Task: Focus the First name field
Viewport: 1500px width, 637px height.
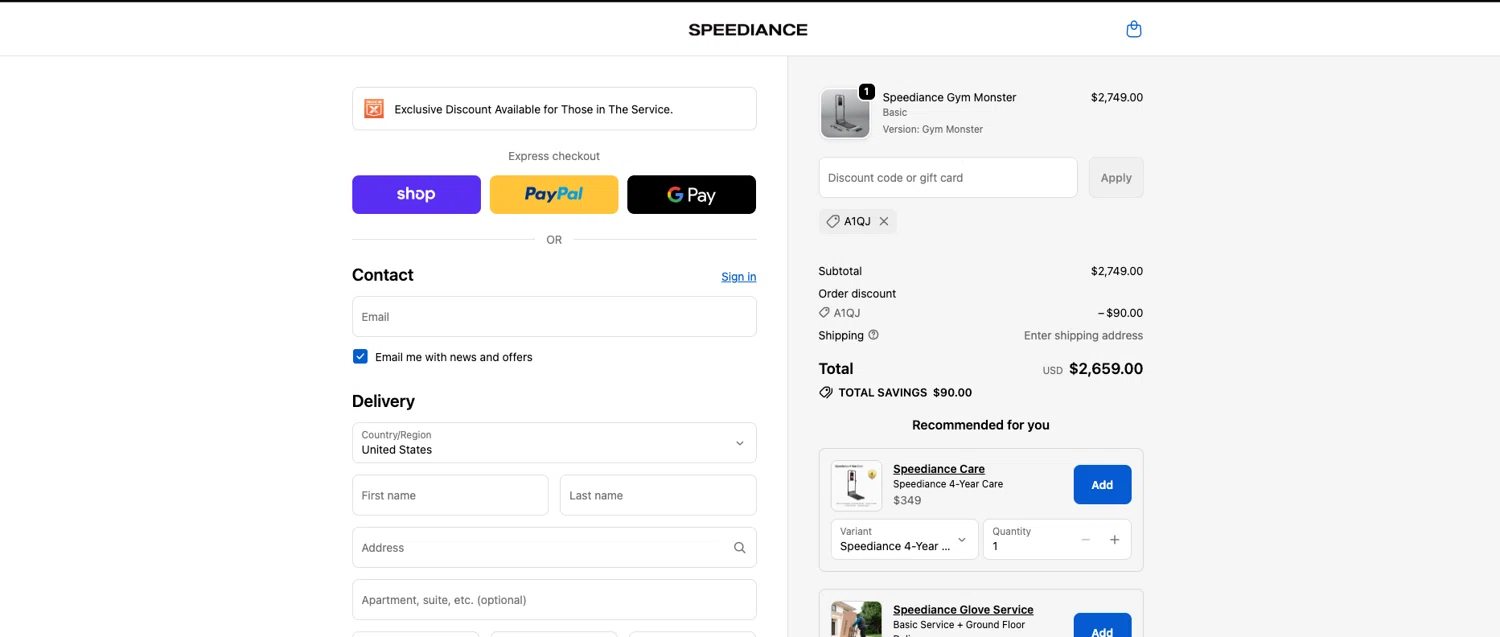Action: (x=450, y=495)
